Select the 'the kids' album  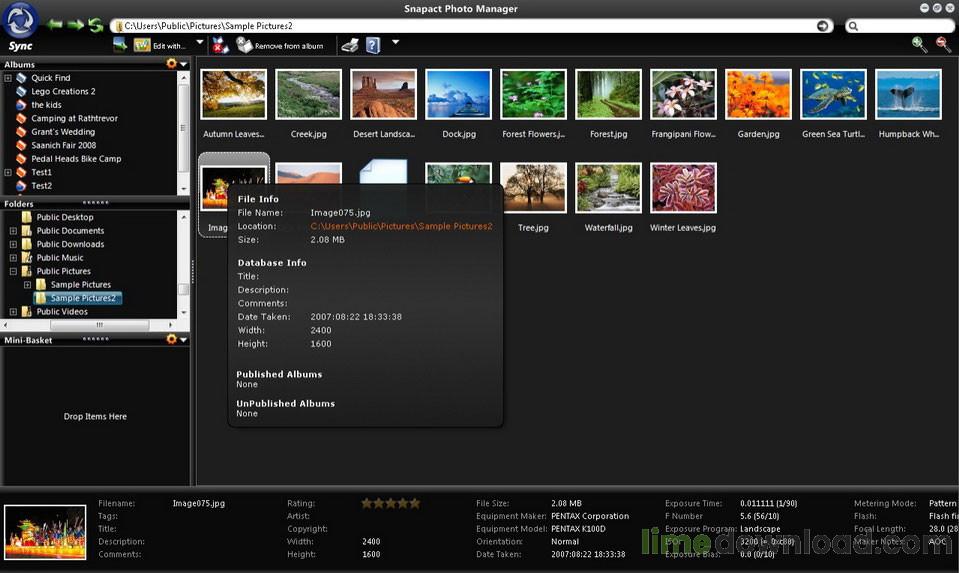(x=46, y=105)
